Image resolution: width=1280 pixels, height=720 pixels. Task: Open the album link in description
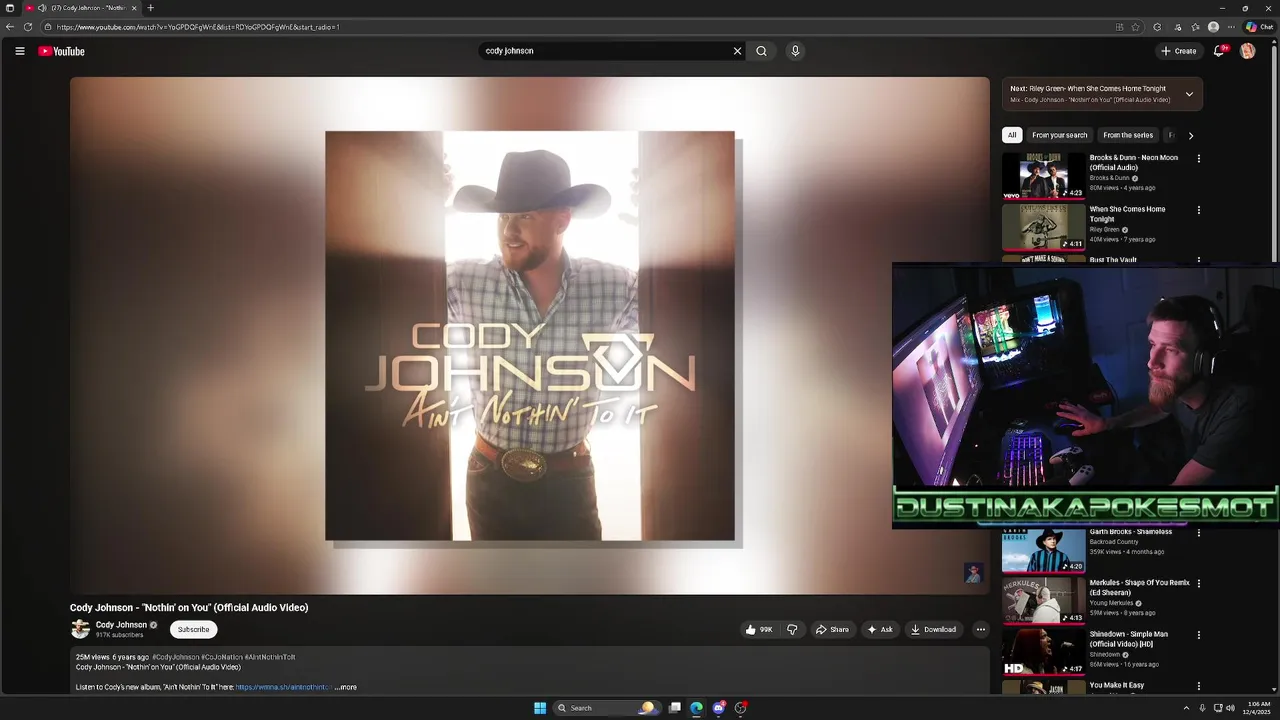(283, 687)
